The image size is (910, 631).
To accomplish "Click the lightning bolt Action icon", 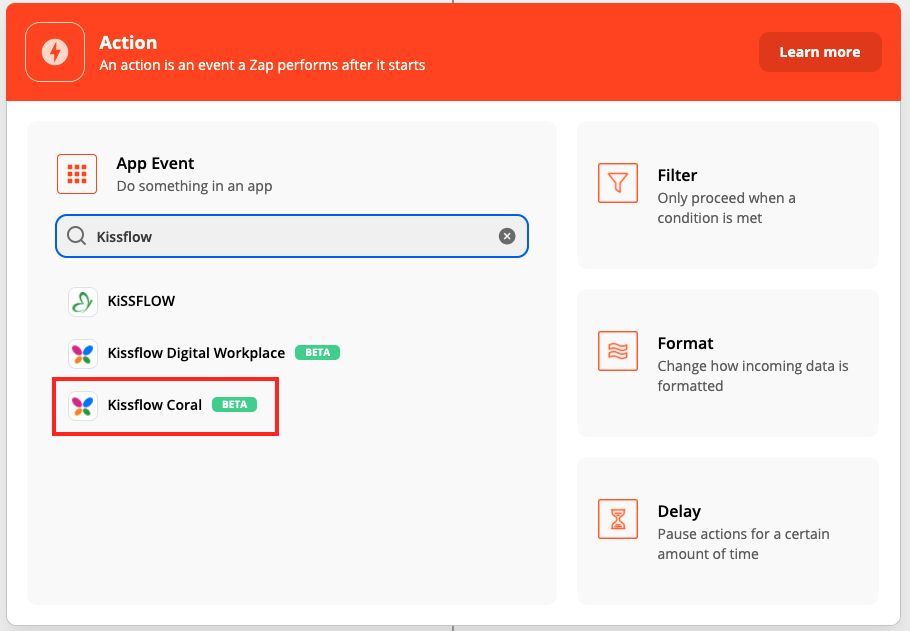I will pos(55,52).
